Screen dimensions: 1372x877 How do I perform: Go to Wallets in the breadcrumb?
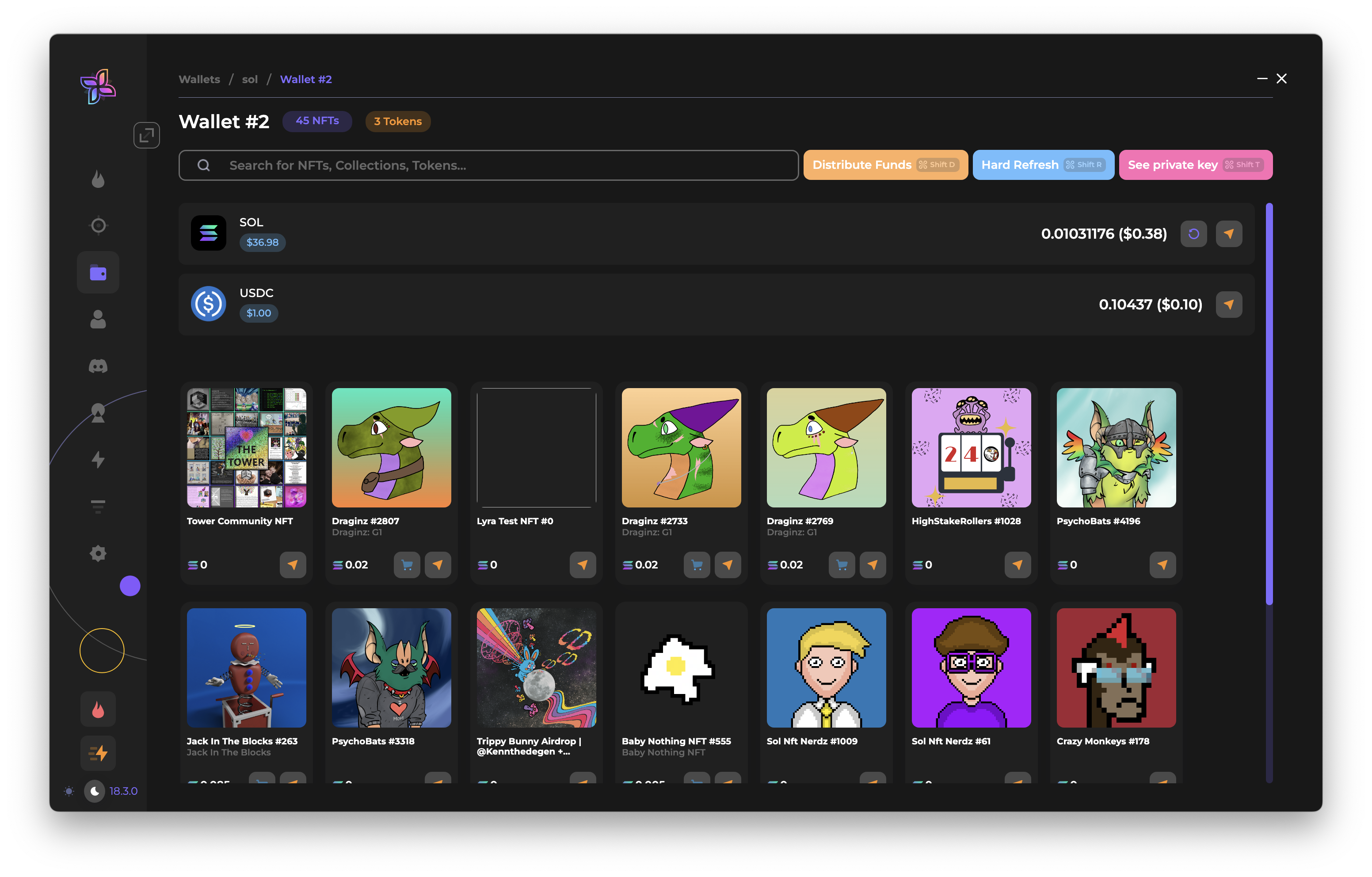[x=199, y=79]
